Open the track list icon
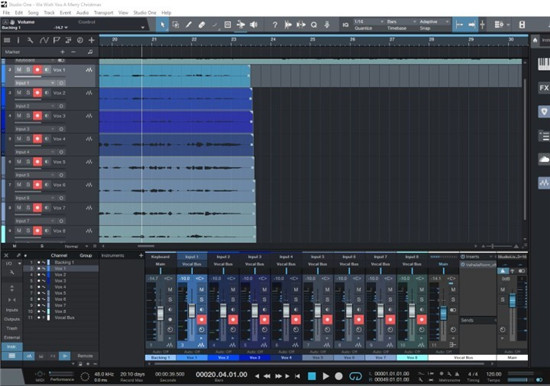 pyautogui.click(x=7, y=40)
